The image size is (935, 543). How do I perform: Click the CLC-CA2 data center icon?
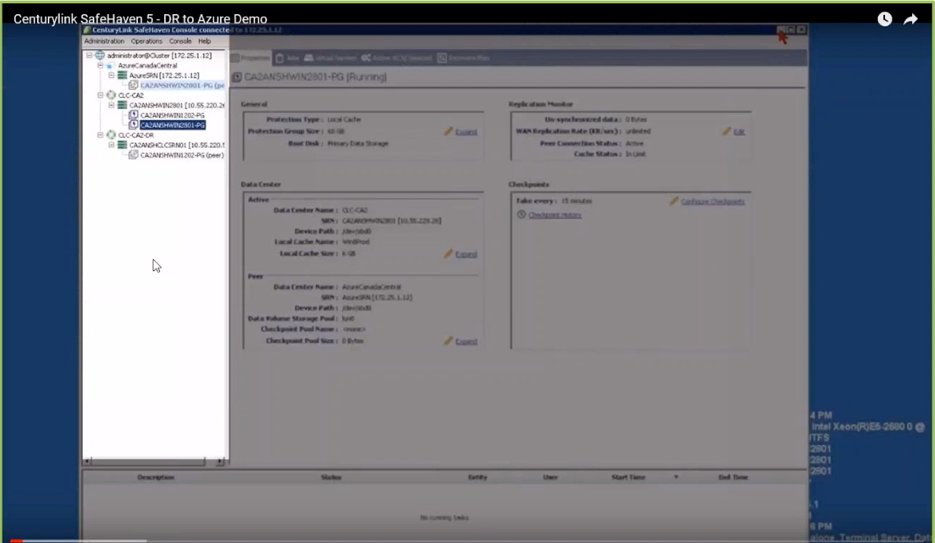coord(111,95)
